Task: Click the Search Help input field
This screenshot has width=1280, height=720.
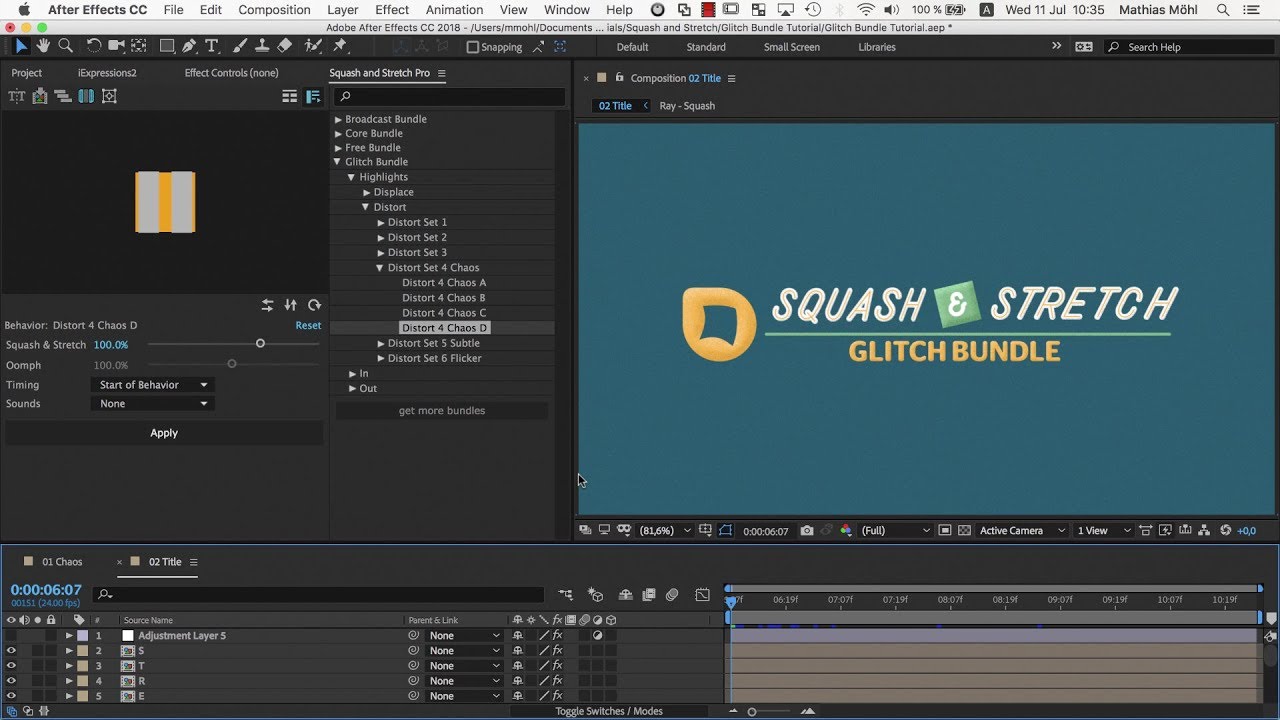Action: tap(1189, 47)
